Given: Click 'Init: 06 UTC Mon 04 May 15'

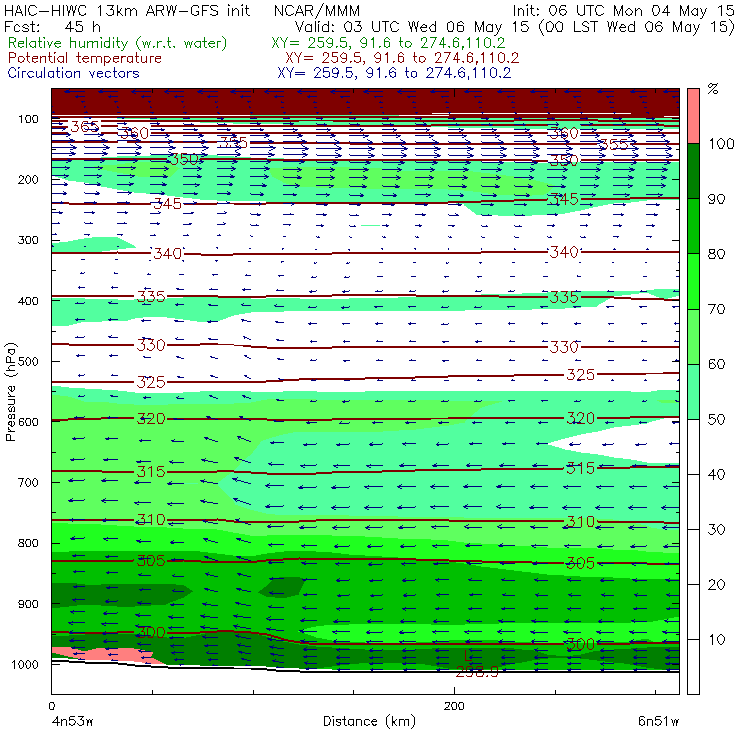Looking at the screenshot, I should [x=623, y=10].
